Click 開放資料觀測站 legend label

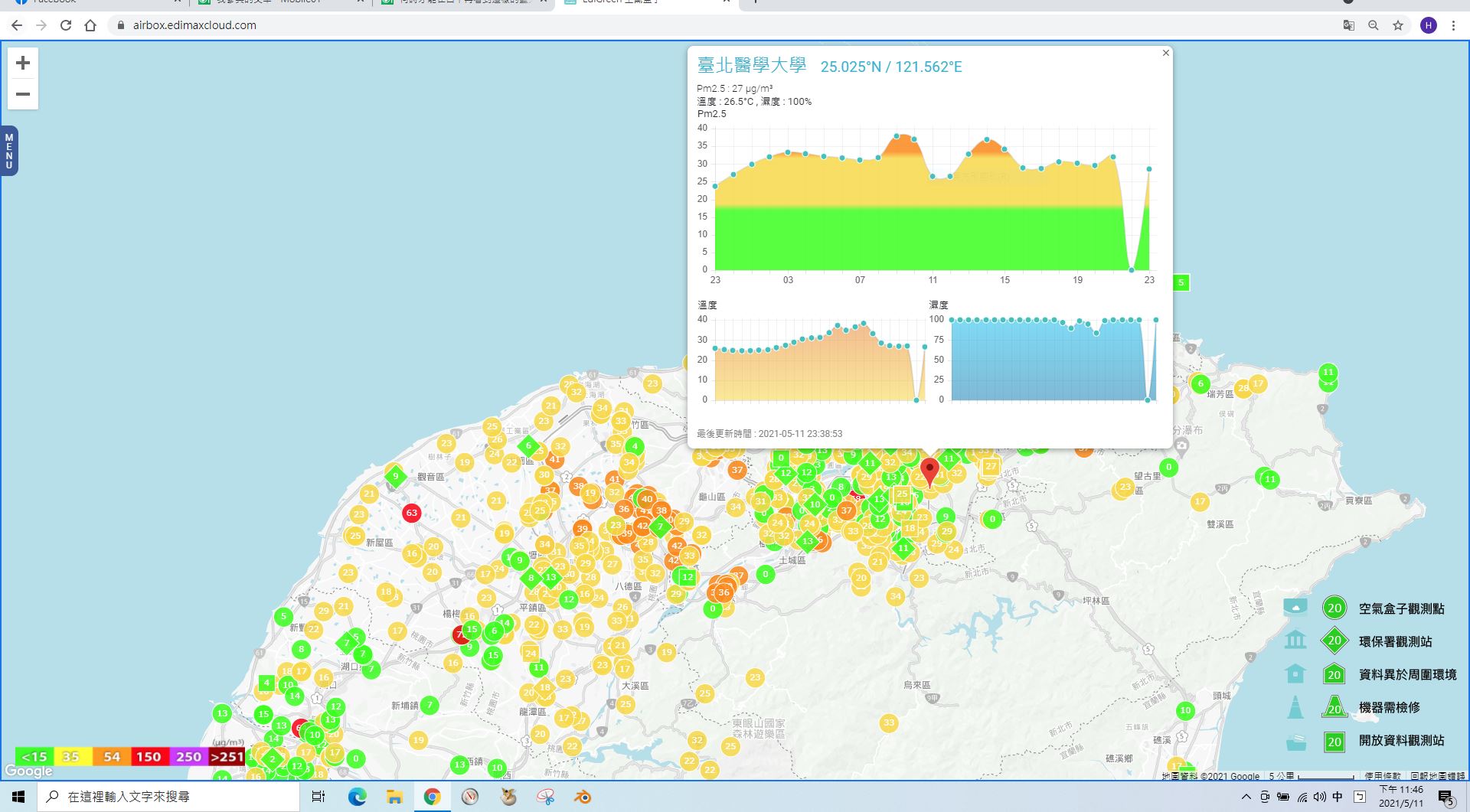point(1401,741)
